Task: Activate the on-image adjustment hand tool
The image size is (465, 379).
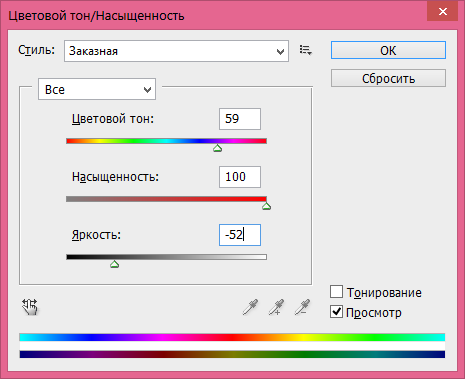Action: click(x=30, y=307)
